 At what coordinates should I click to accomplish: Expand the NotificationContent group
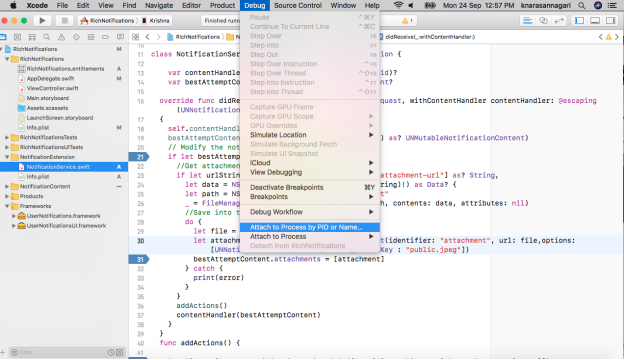7,187
